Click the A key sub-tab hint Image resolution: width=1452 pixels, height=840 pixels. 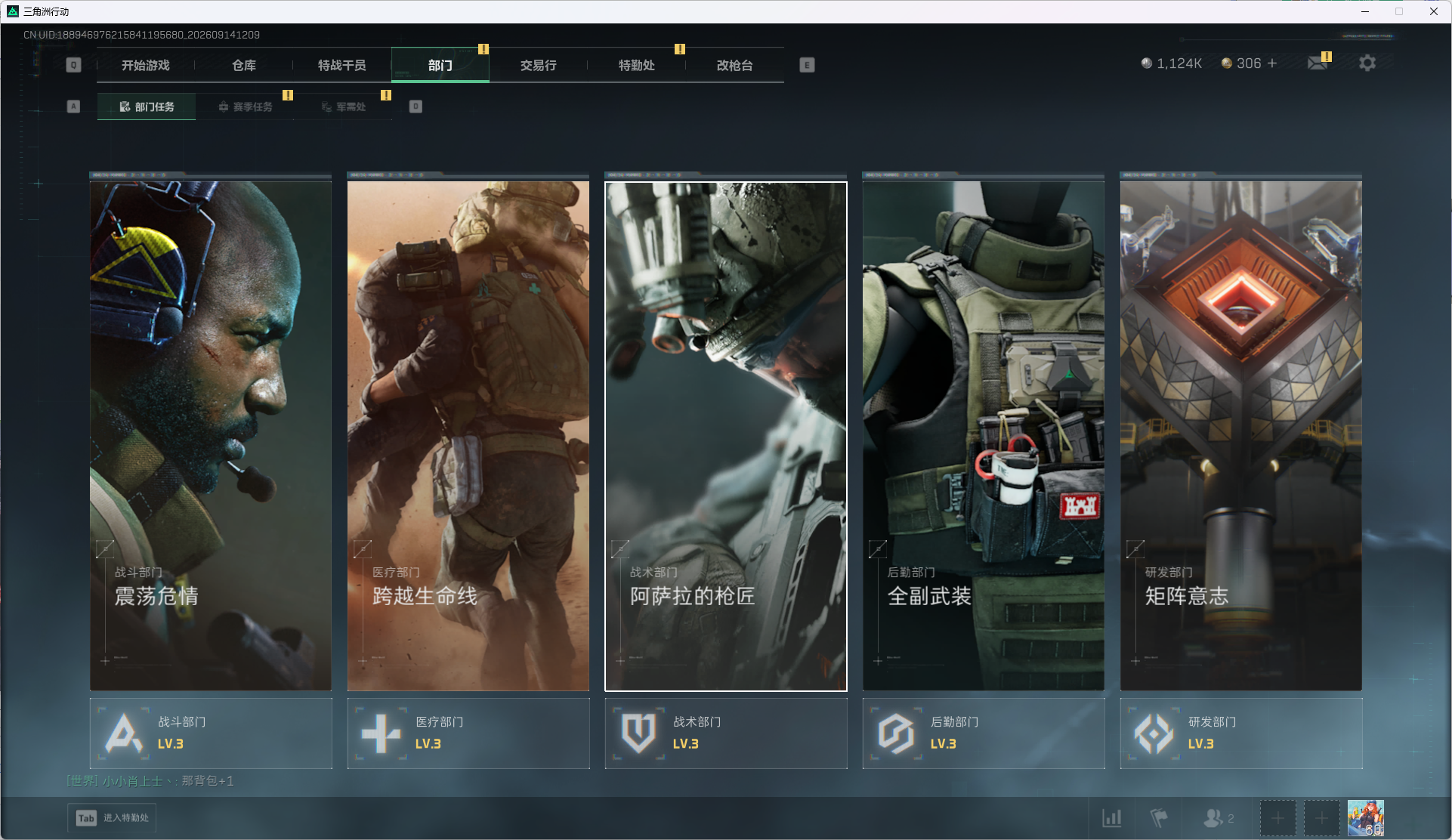point(73,107)
